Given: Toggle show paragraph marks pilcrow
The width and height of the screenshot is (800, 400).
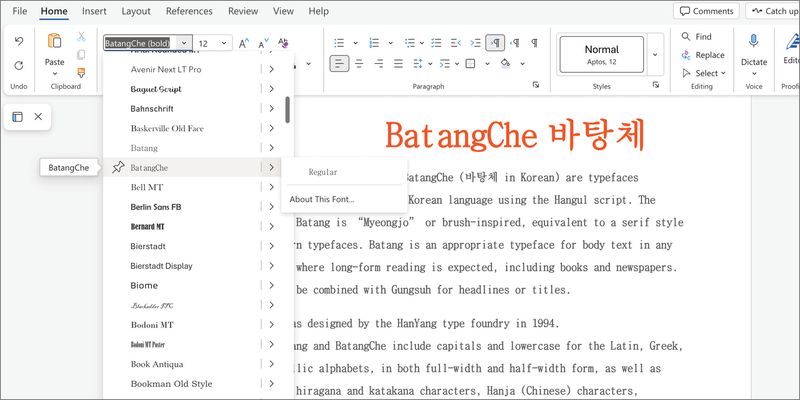Looking at the screenshot, I should 534,43.
